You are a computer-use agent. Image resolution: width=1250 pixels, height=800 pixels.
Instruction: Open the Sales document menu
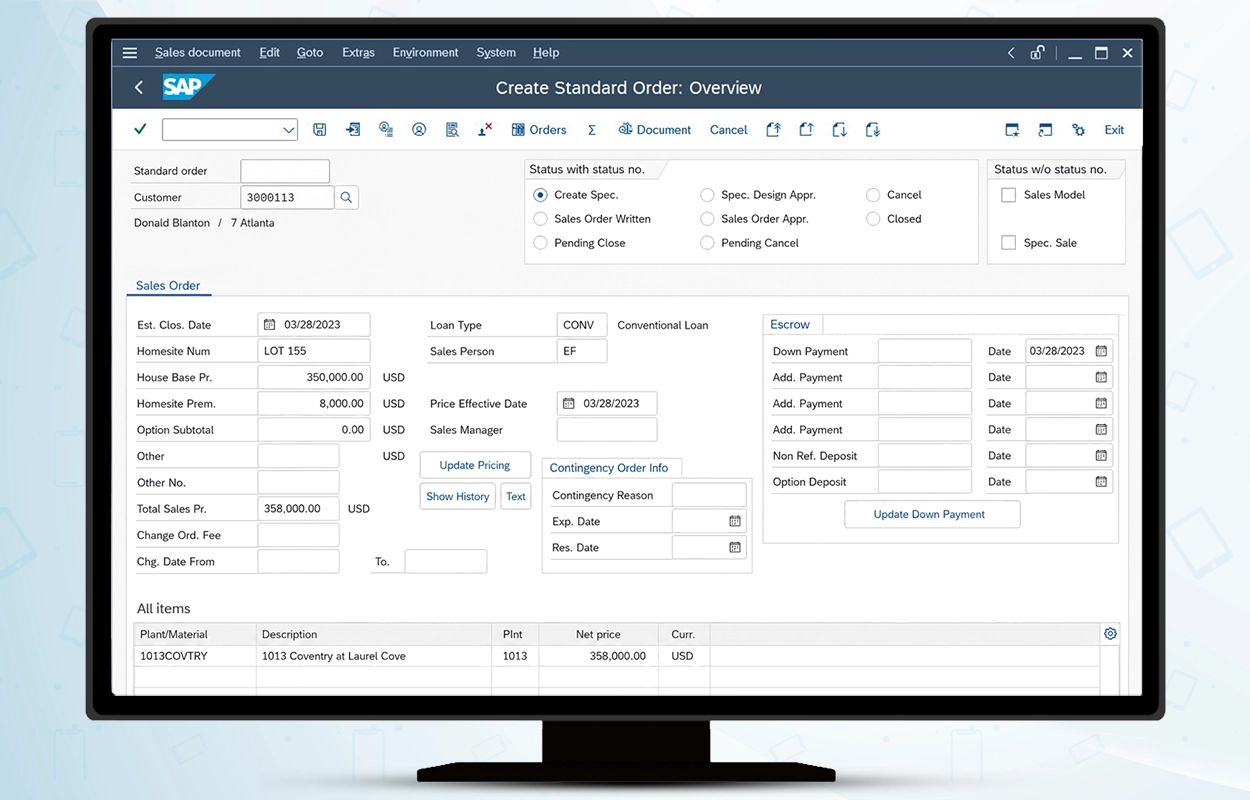point(198,53)
